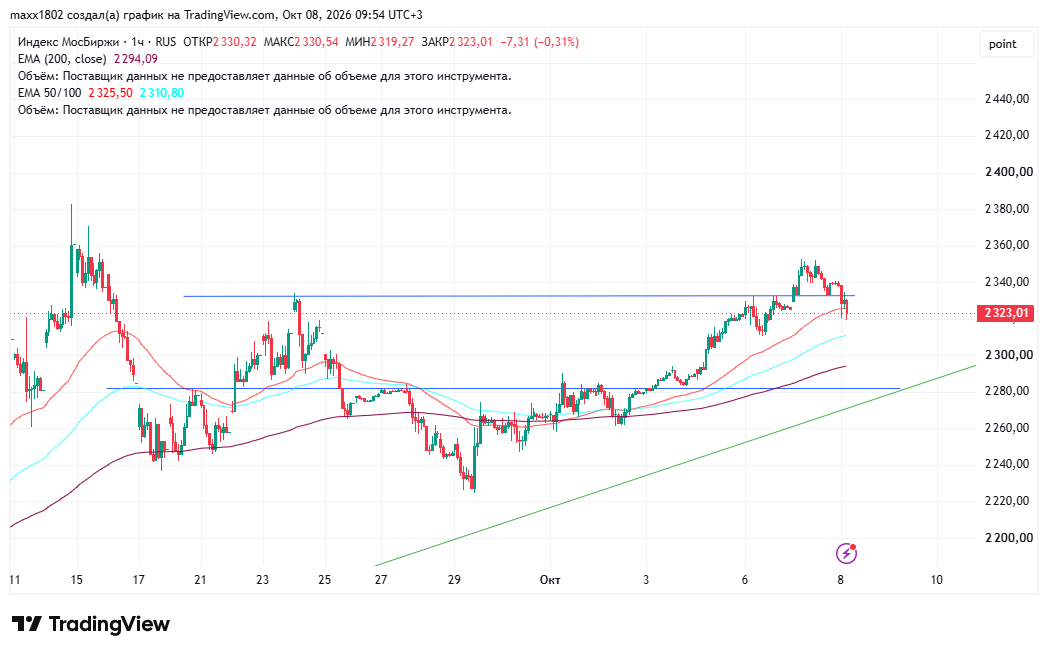Click the change value −7,31 (−0,31%)

coord(539,41)
